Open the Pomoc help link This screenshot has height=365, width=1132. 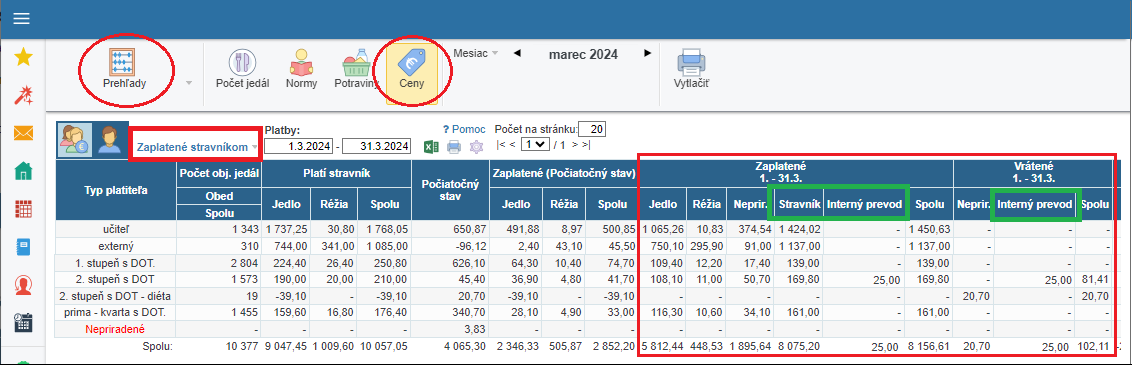464,129
